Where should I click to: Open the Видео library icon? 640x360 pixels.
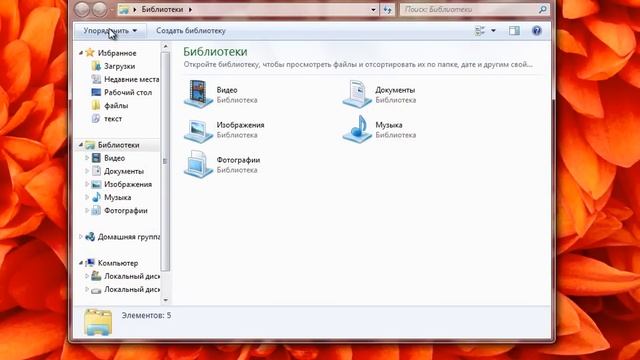tap(198, 94)
